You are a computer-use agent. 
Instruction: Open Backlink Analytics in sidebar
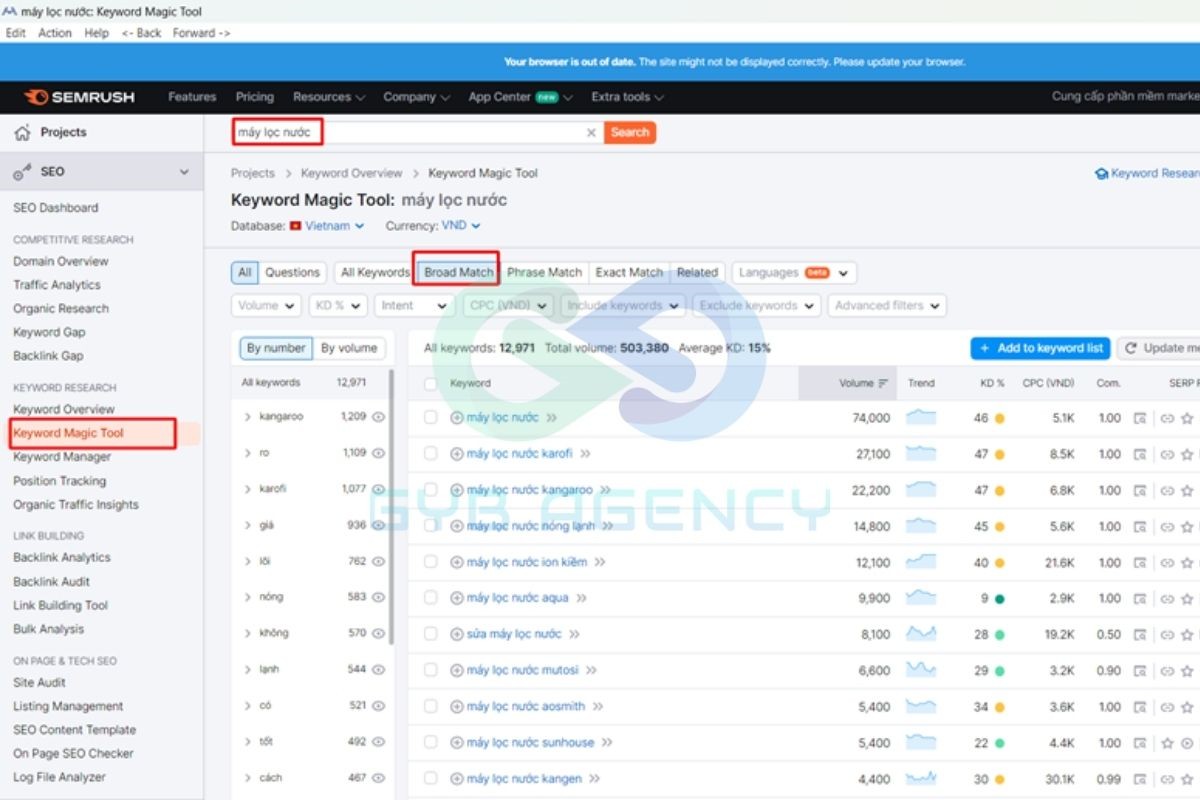[62, 557]
